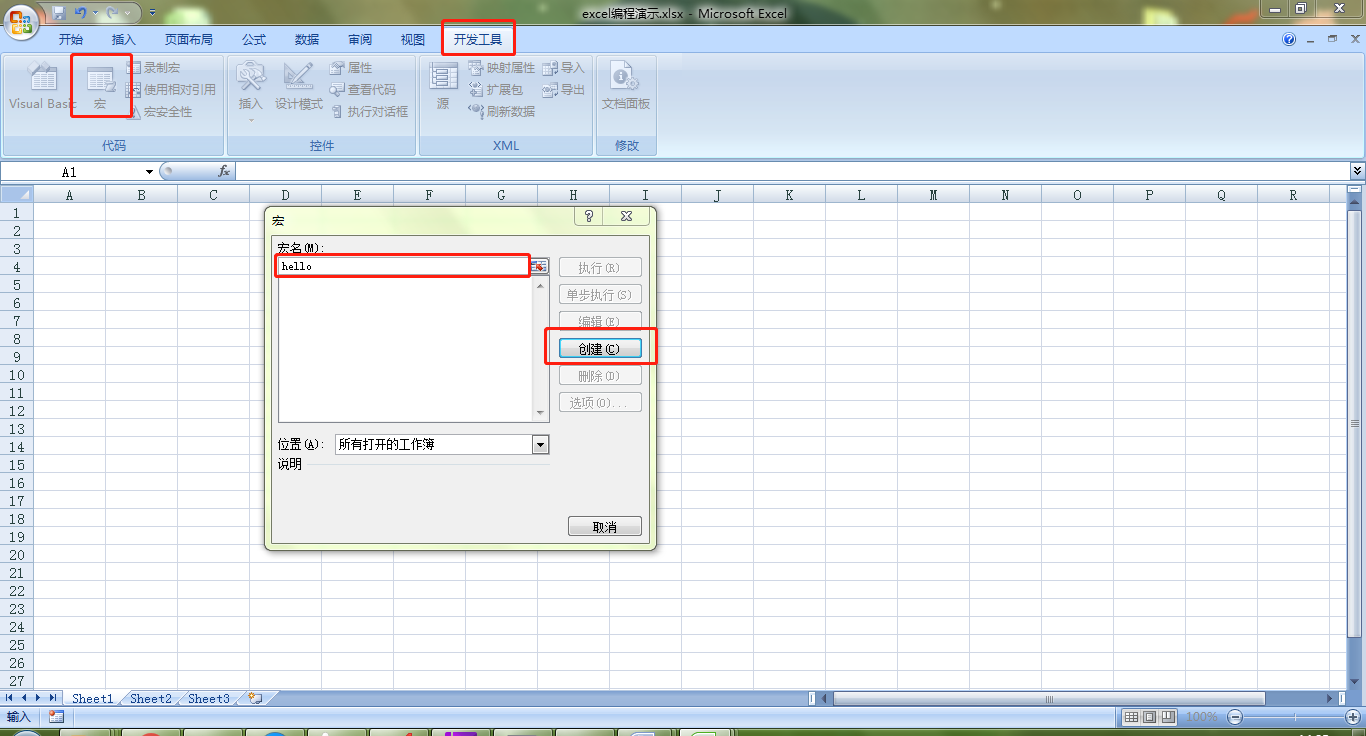The width and height of the screenshot is (1366, 736).
Task: Undo the last action
Action: pos(81,13)
